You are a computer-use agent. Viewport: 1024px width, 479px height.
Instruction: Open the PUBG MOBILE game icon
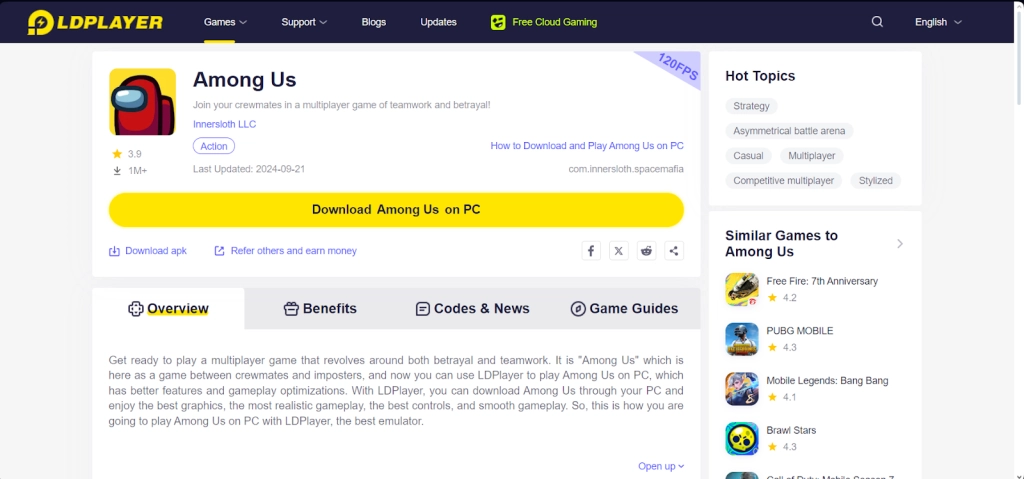click(x=742, y=339)
